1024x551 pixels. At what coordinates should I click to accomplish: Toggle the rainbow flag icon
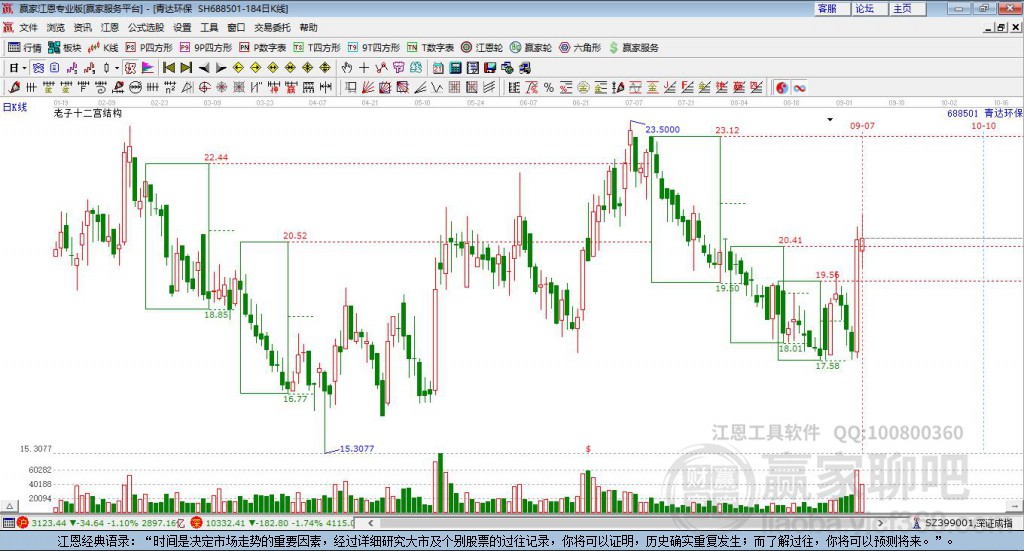(x=148, y=68)
